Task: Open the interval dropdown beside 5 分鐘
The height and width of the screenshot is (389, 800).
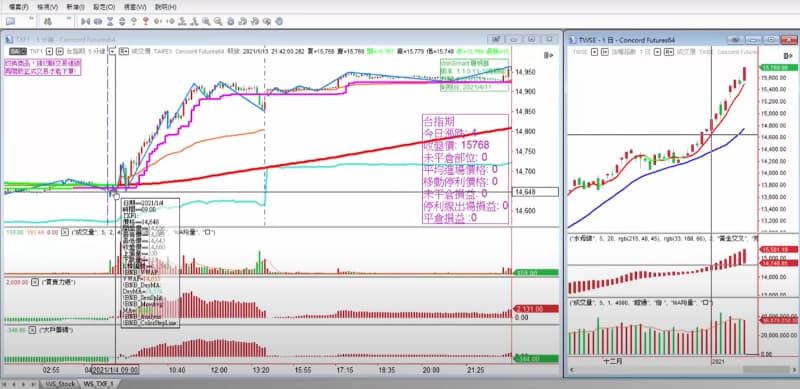Action: coord(112,51)
